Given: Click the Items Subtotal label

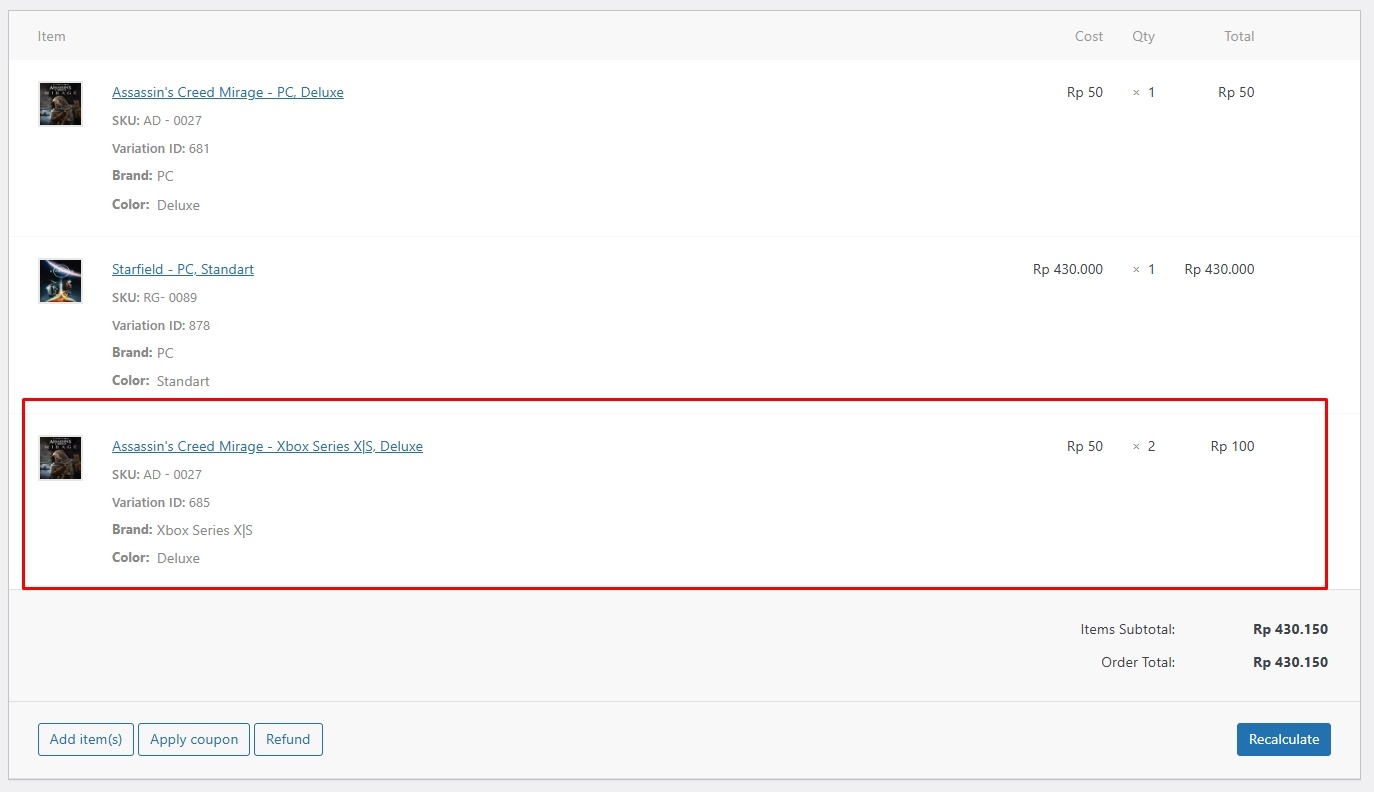Looking at the screenshot, I should pyautogui.click(x=1128, y=630).
